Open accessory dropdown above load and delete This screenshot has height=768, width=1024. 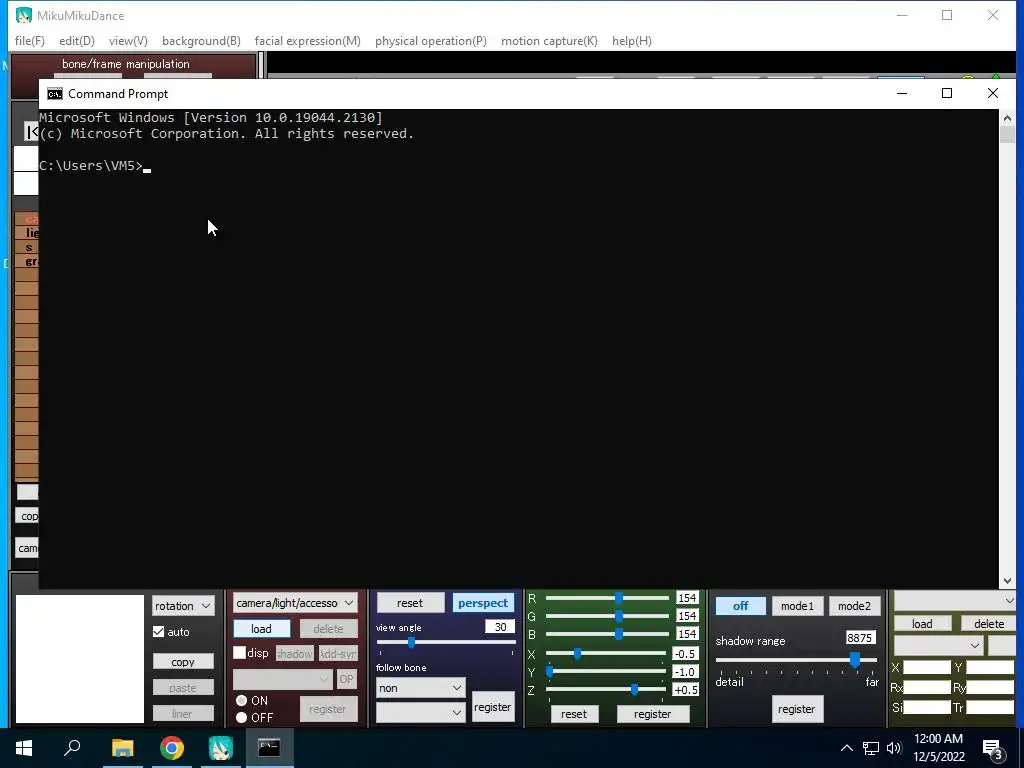(x=954, y=600)
